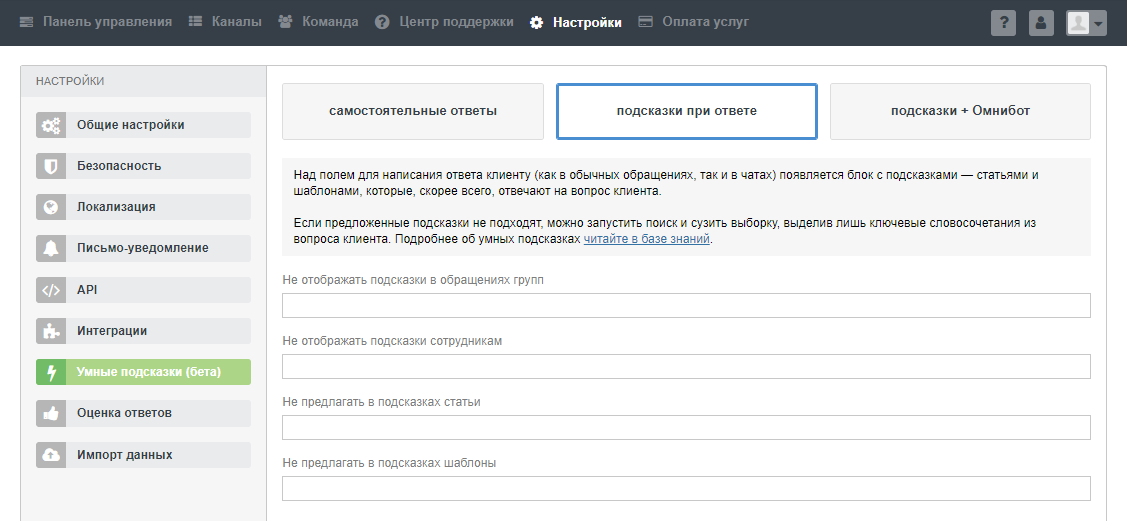Screen dimensions: 1127x521
Task: Open Команда section in top navigation
Action: [x=318, y=22]
